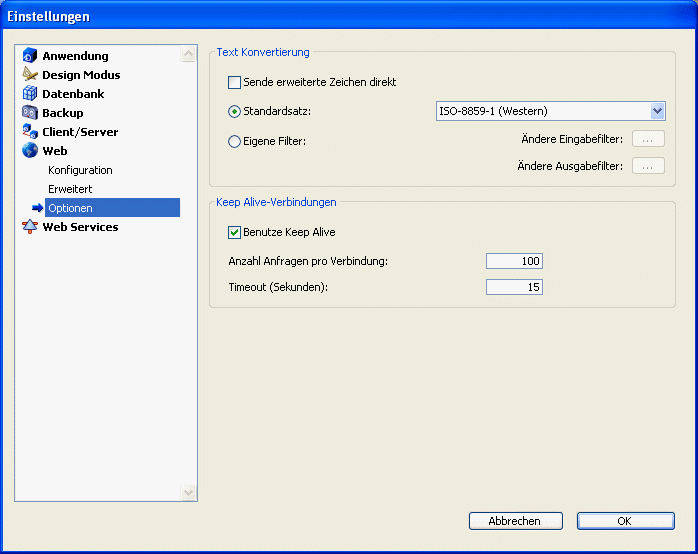Viewport: 698px width, 554px height.
Task: Open the Erweitert page under Web
Action: click(70, 189)
